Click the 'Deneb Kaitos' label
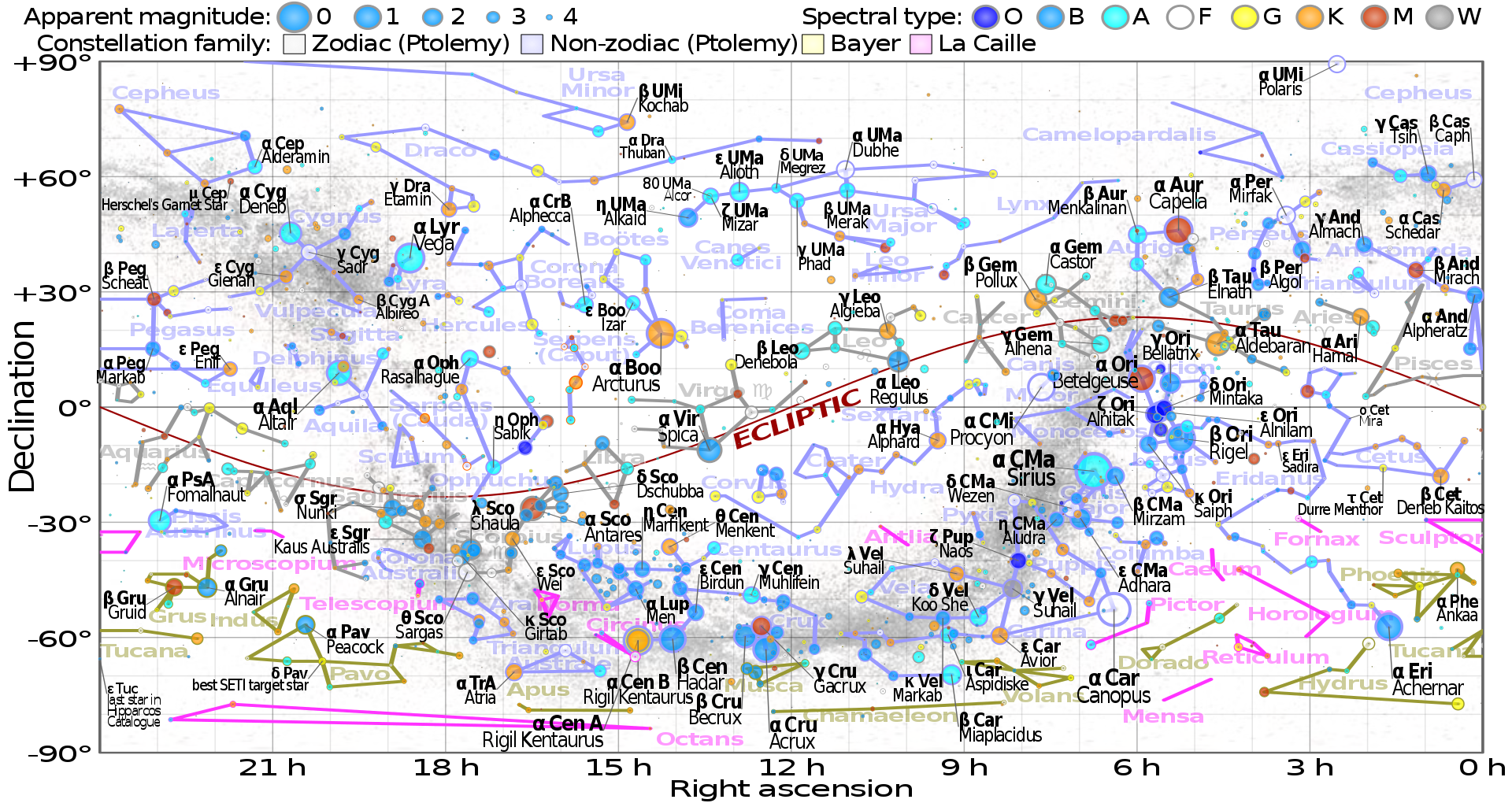Screen dimensions: 1512x803 pos(1440,508)
